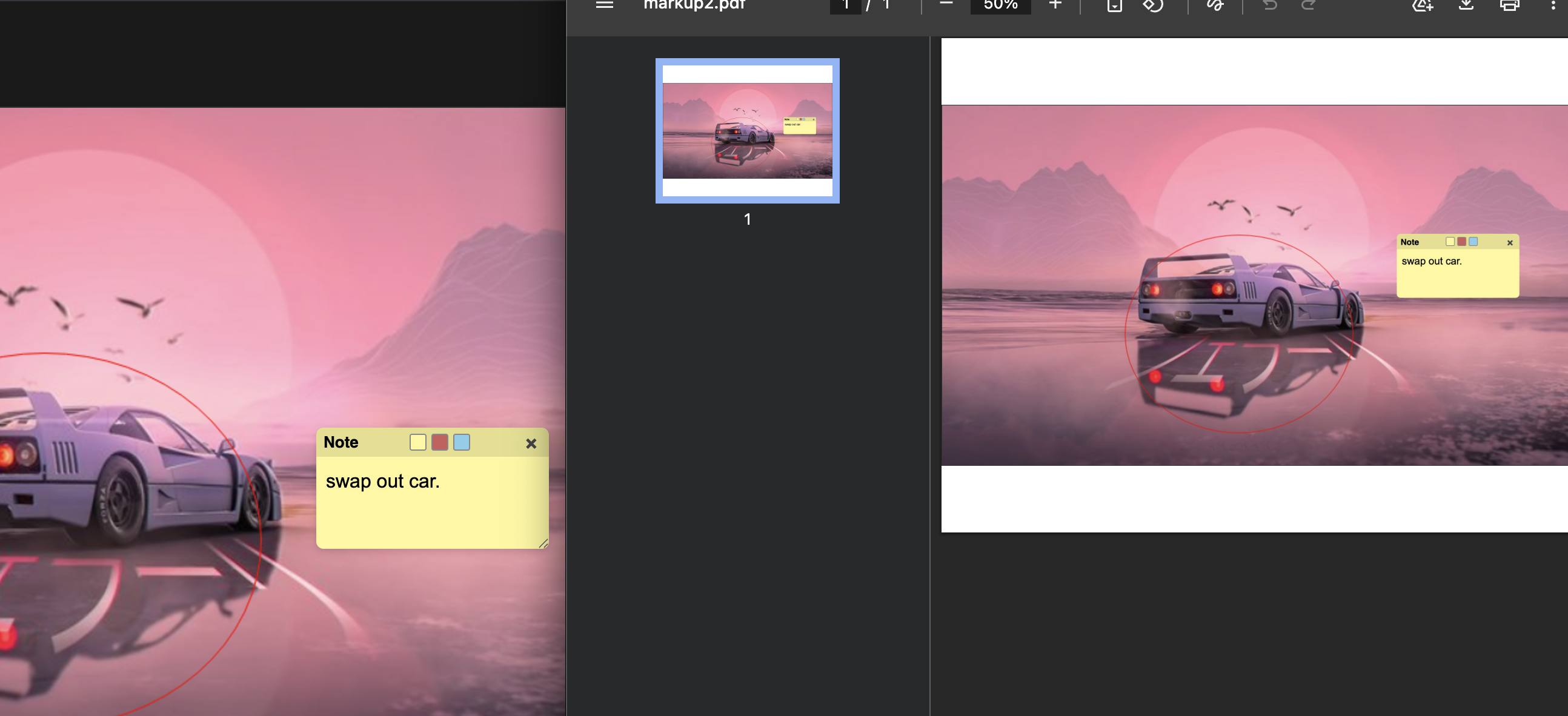Click the small 'Note' title in viewer

click(x=1409, y=242)
